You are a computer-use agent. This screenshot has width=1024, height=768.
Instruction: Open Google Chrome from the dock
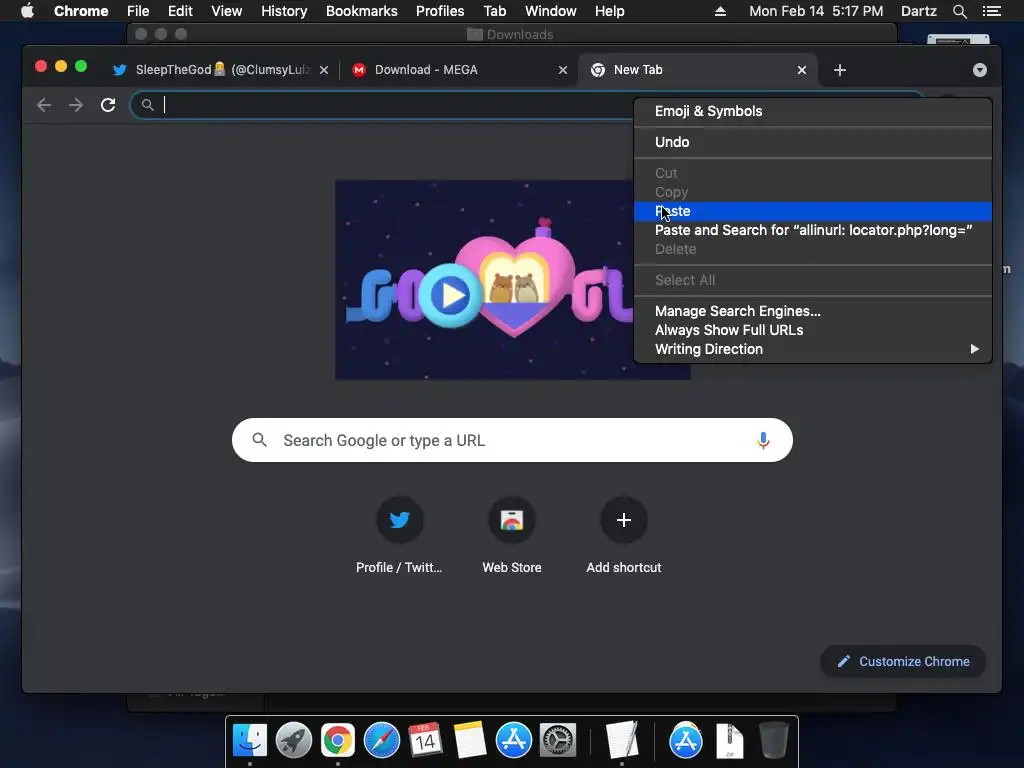pyautogui.click(x=338, y=741)
